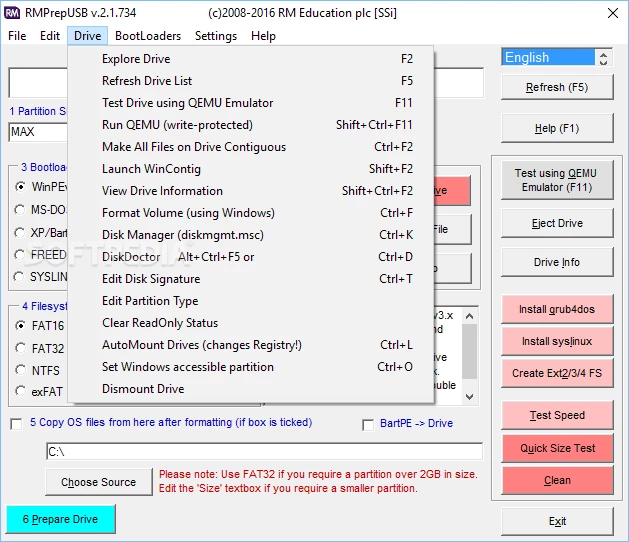
Task: Choose Test Drive using QEMU Emulator
Action: point(187,103)
